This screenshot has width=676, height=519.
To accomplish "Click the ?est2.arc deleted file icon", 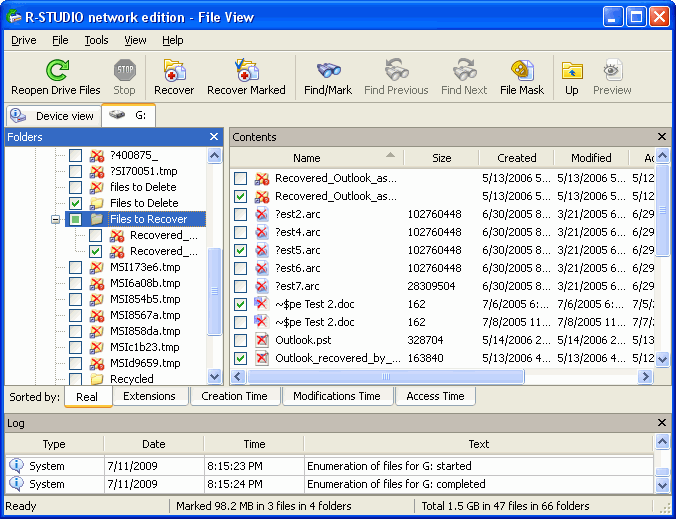I will click(261, 214).
